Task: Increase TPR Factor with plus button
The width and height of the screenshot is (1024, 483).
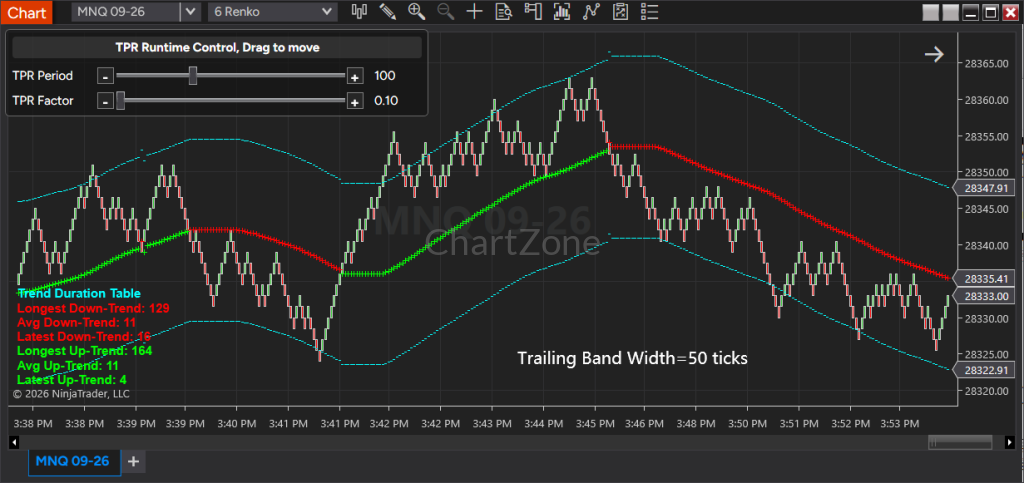Action: pos(355,101)
